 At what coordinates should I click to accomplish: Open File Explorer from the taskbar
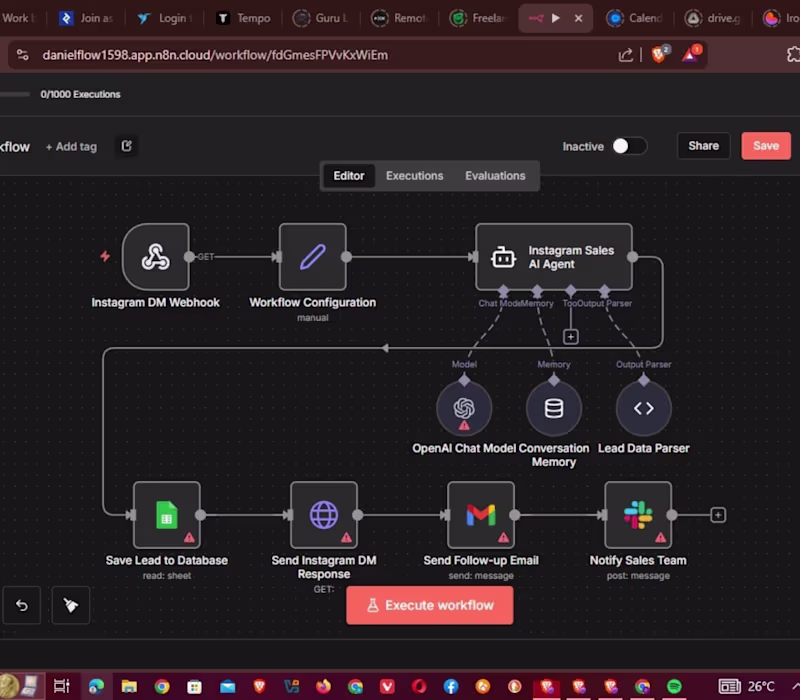(129, 686)
